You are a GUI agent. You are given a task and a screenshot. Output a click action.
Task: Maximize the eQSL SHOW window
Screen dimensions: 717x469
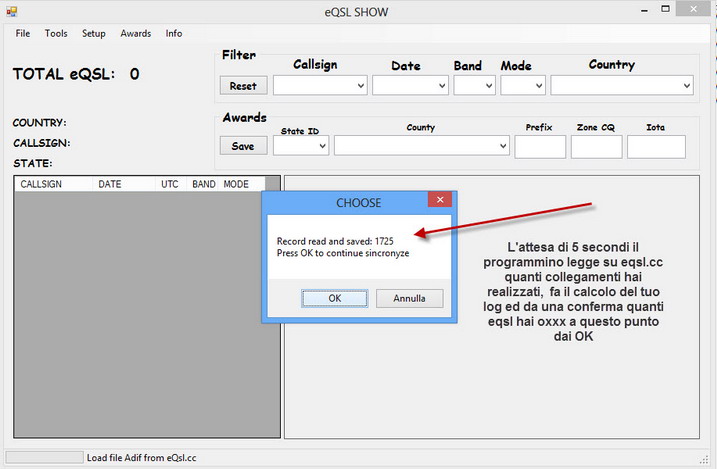click(665, 9)
